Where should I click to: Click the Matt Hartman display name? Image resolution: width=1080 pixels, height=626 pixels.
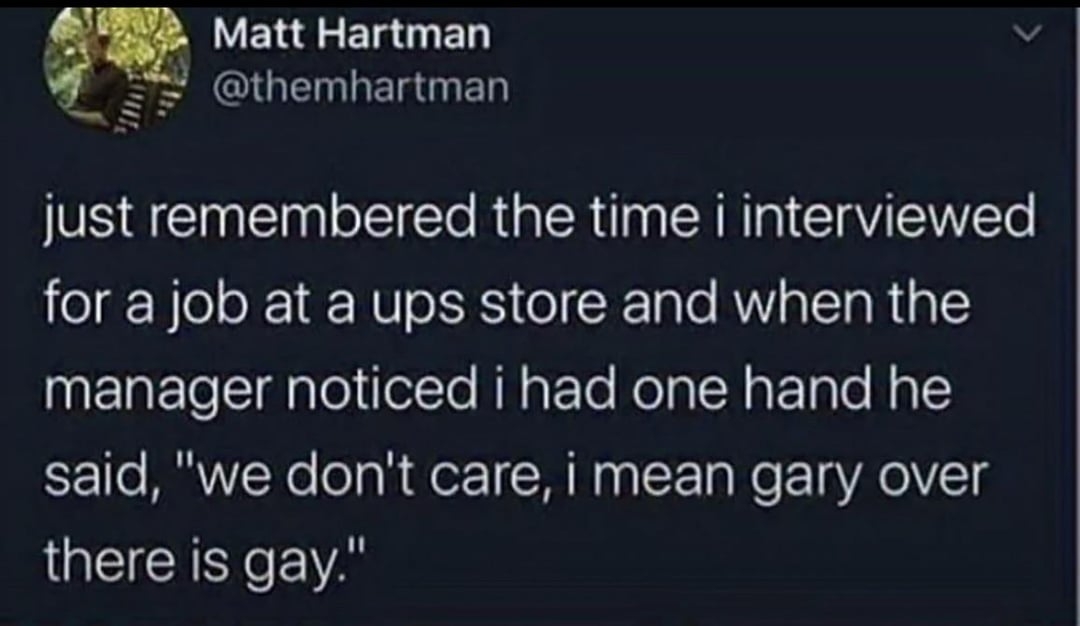pos(352,34)
